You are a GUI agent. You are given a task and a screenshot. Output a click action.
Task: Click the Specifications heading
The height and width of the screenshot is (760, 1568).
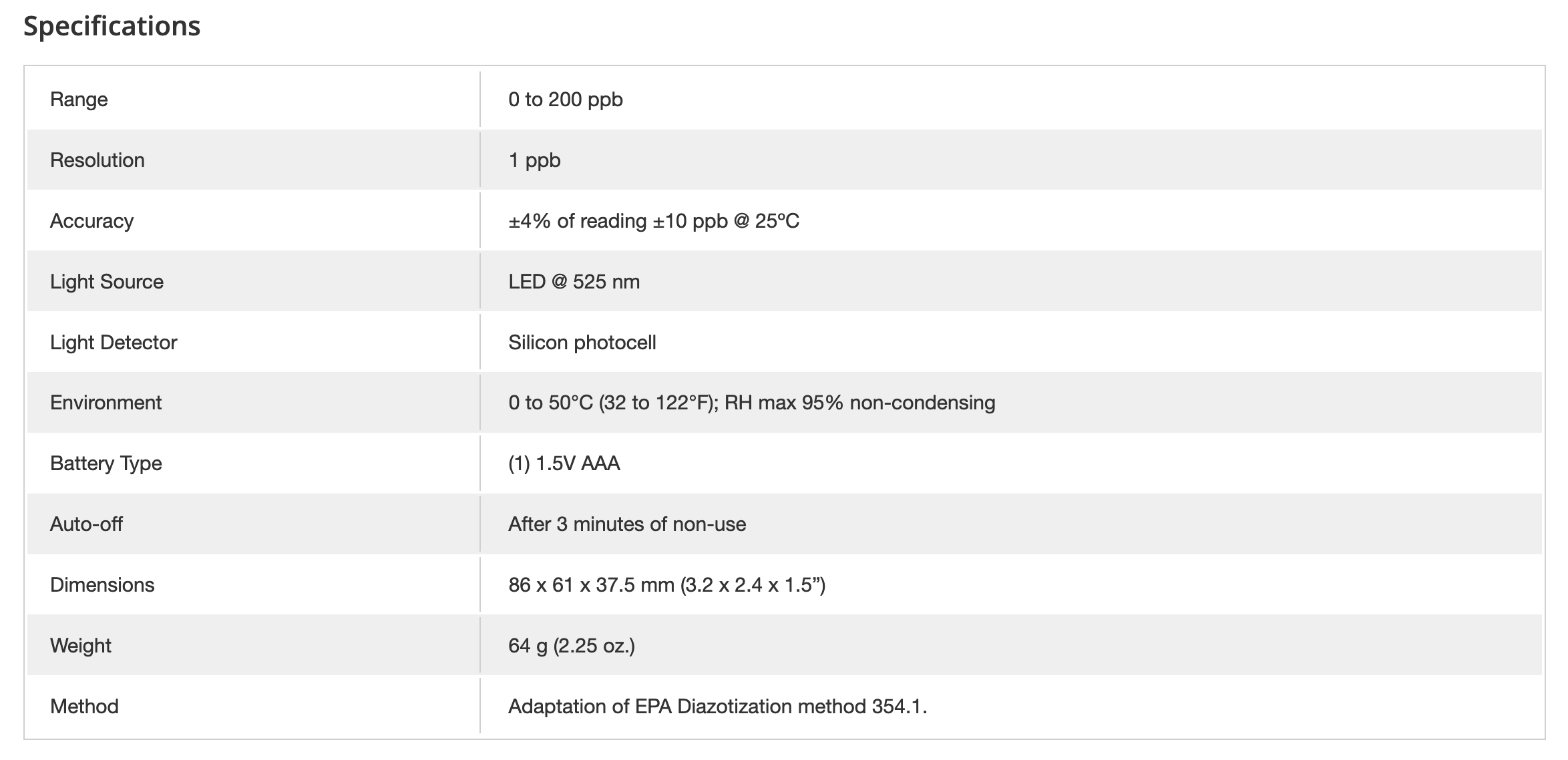click(x=112, y=27)
